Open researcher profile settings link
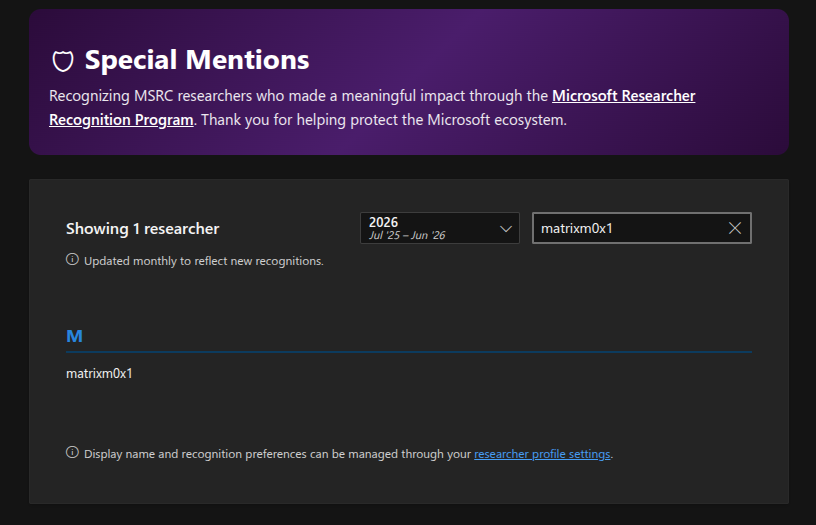Image resolution: width=816 pixels, height=525 pixels. (x=542, y=454)
